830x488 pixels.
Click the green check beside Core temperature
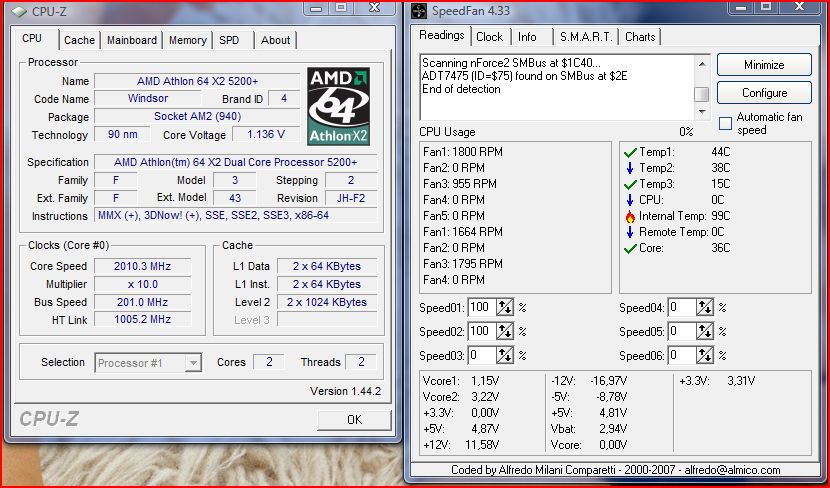(630, 248)
